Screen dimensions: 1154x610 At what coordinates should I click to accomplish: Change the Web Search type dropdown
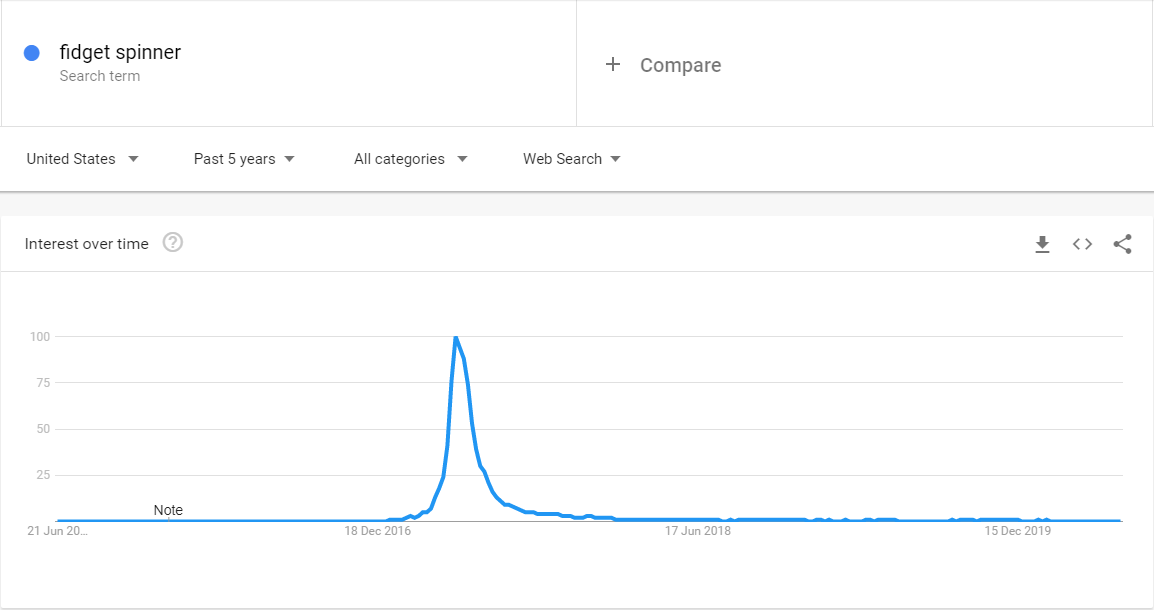pos(571,159)
